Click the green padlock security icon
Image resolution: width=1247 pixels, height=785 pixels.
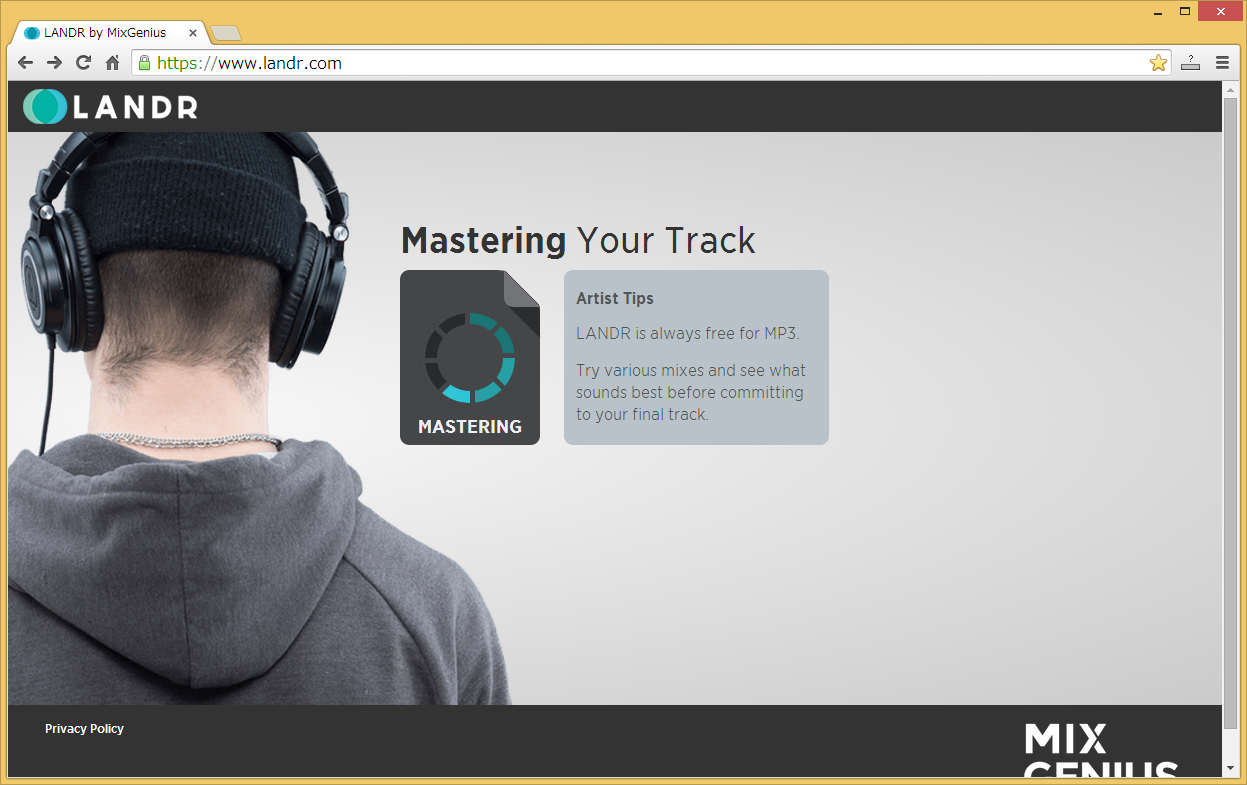click(x=145, y=63)
